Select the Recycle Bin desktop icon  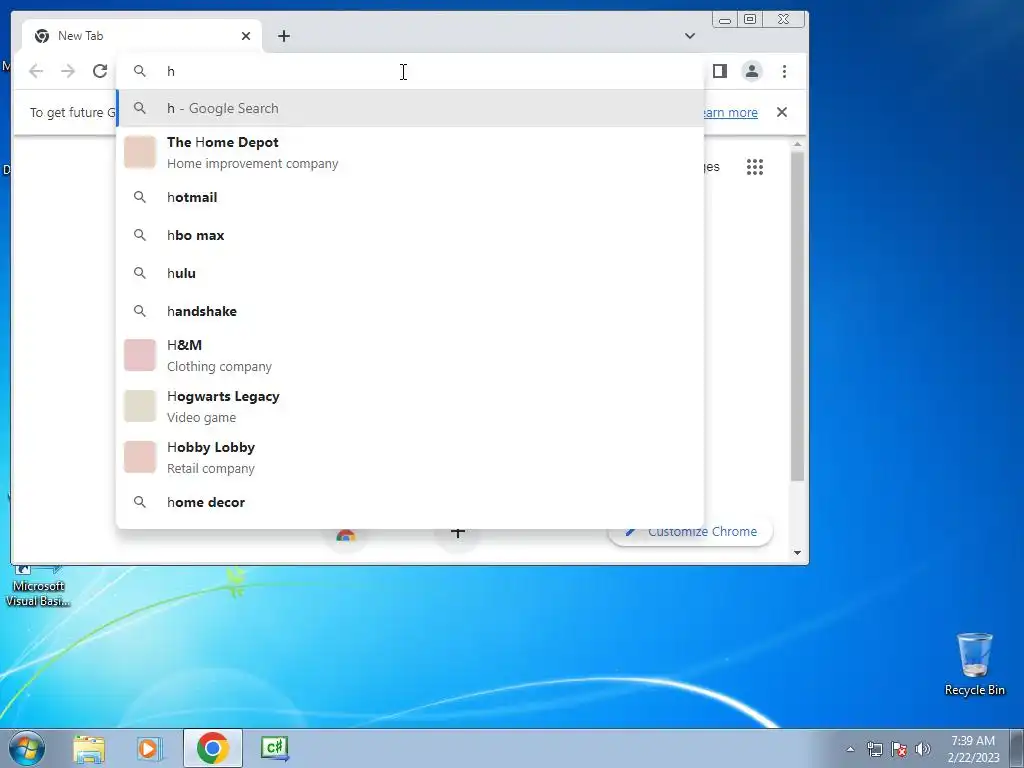(x=974, y=664)
